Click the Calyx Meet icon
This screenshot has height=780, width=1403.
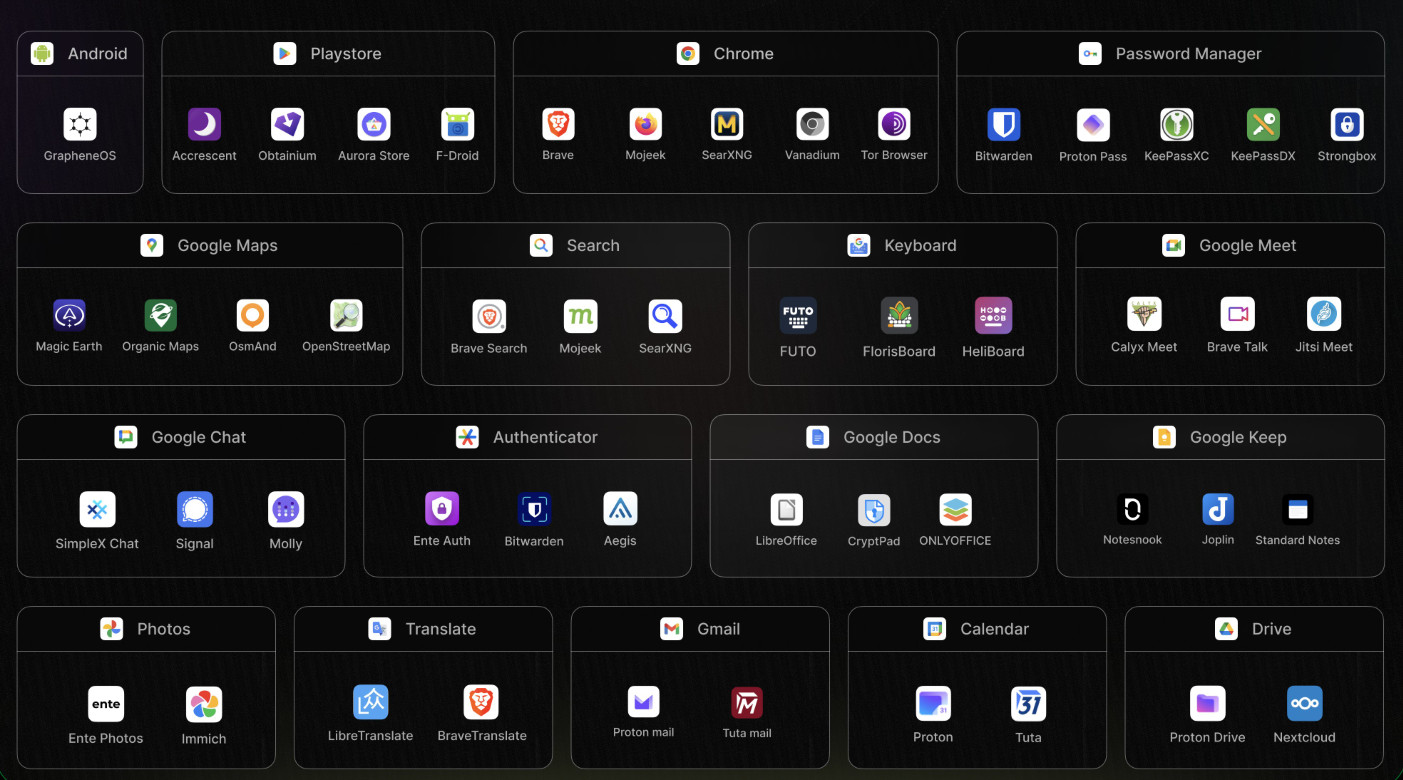1144,314
